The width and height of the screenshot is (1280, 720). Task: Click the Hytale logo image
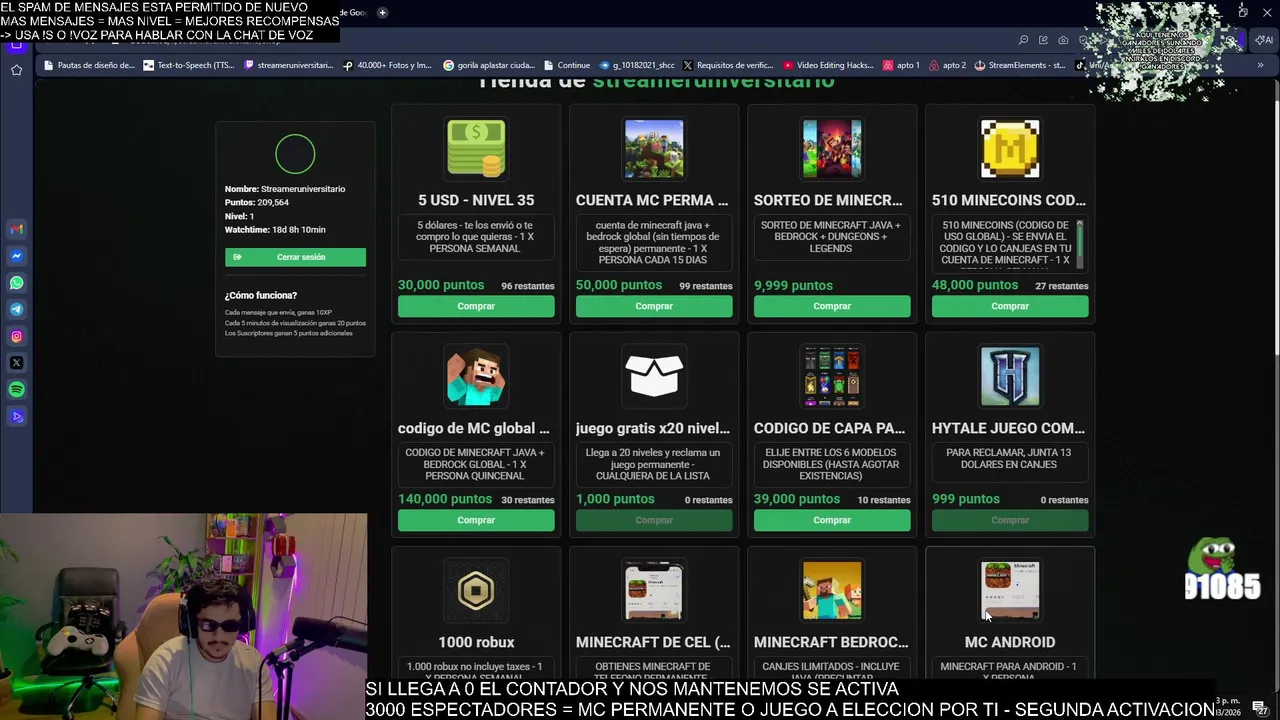[1010, 377]
